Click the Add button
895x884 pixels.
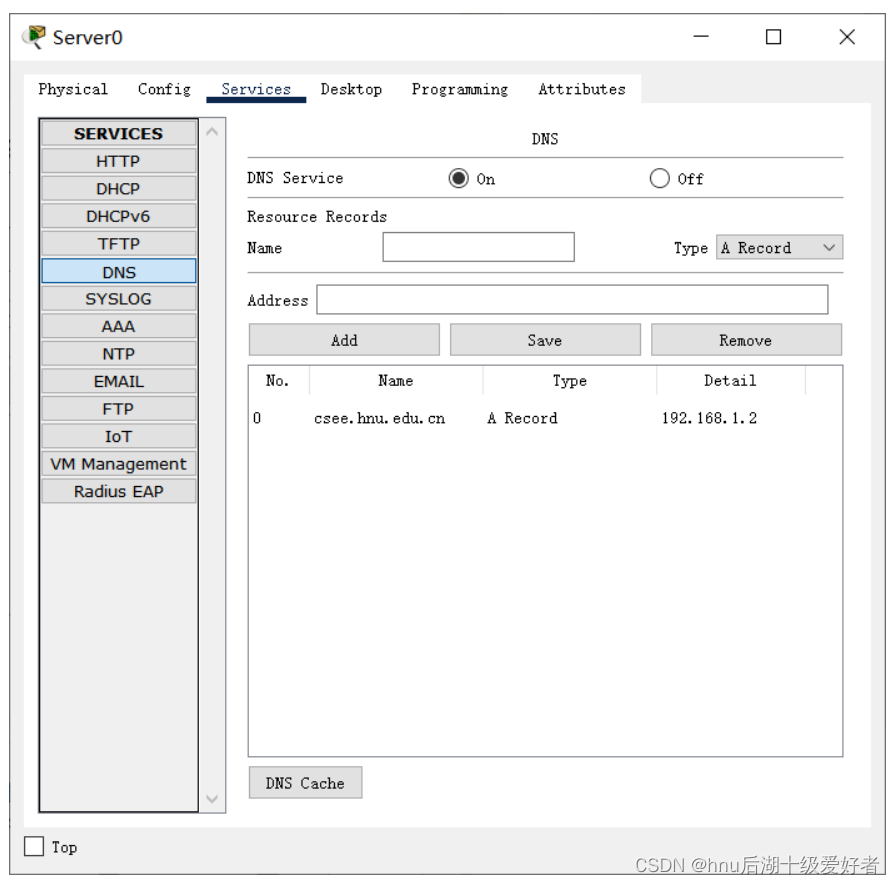pyautogui.click(x=344, y=340)
